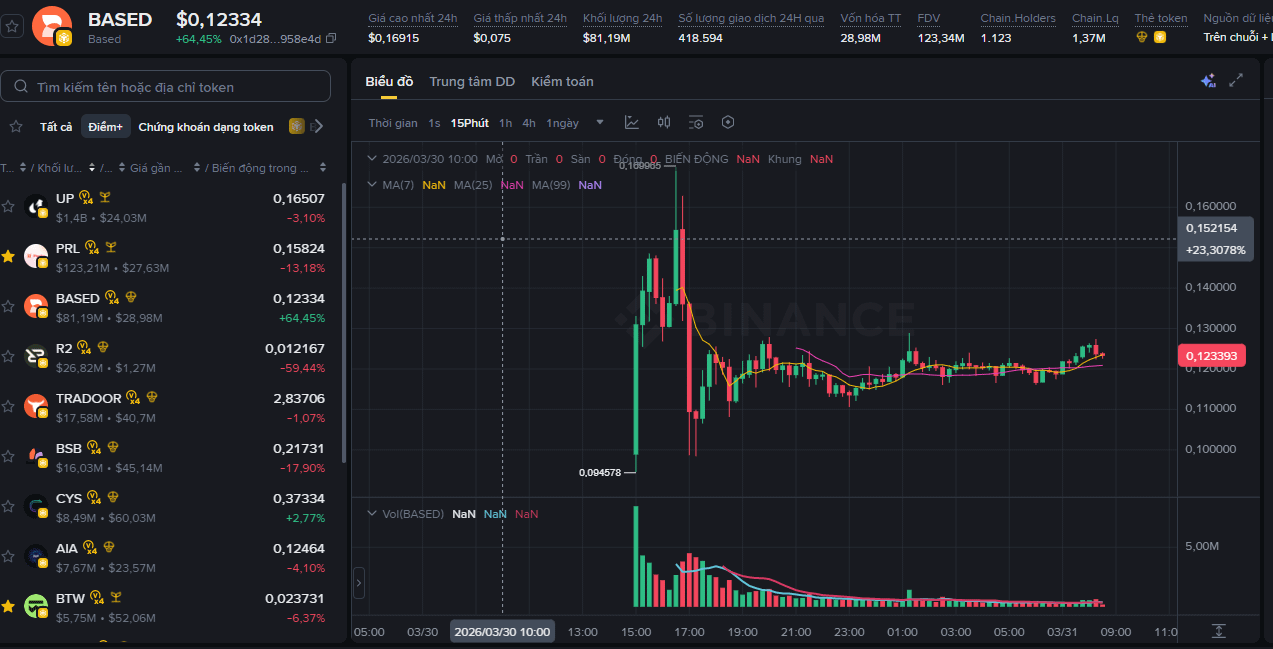Image resolution: width=1273 pixels, height=649 pixels.
Task: Toggle favorite star for BASED row
Action: 8,307
